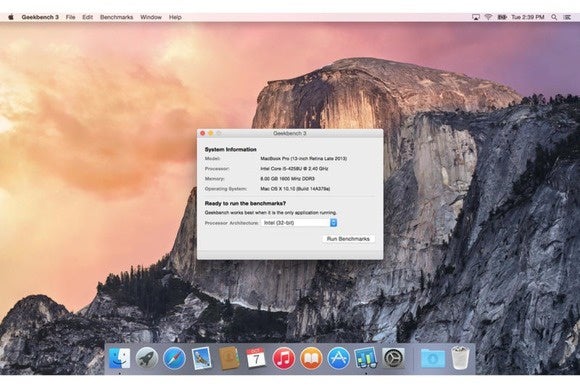Click the clock showing Tue 2:39 PM
580x388 pixels.
click(x=528, y=17)
